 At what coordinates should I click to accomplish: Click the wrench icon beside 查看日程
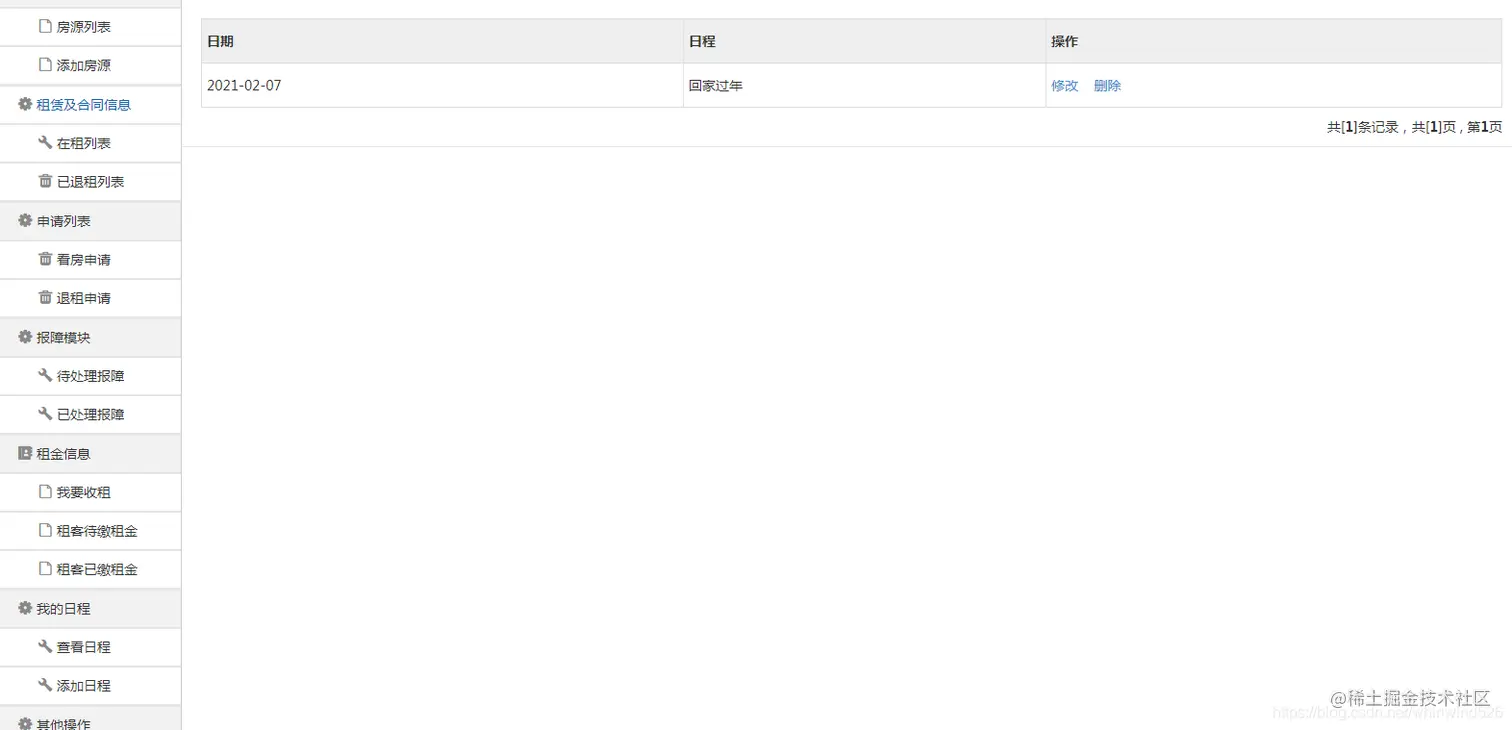pos(44,647)
